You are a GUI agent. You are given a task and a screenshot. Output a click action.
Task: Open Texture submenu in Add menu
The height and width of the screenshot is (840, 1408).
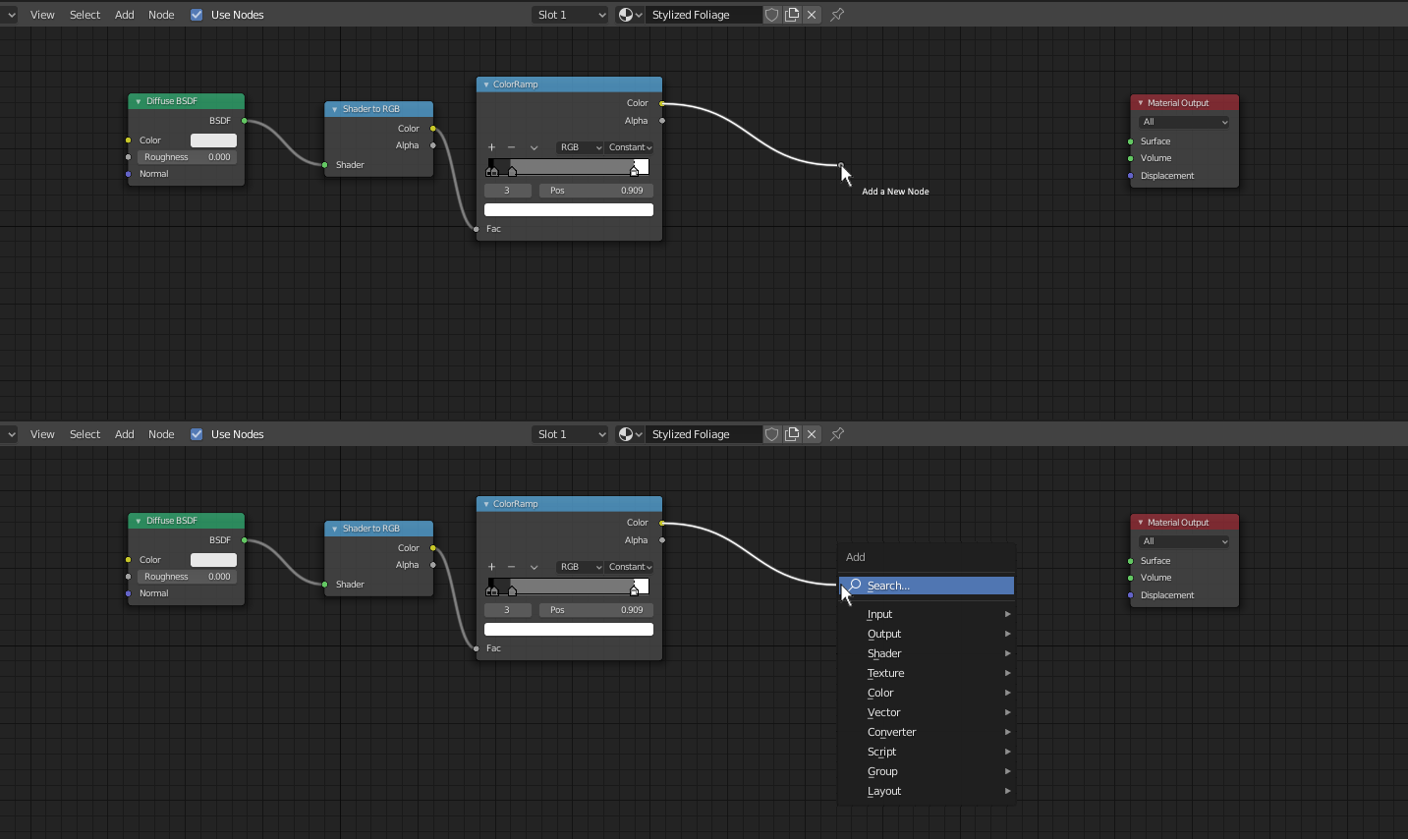(x=927, y=673)
